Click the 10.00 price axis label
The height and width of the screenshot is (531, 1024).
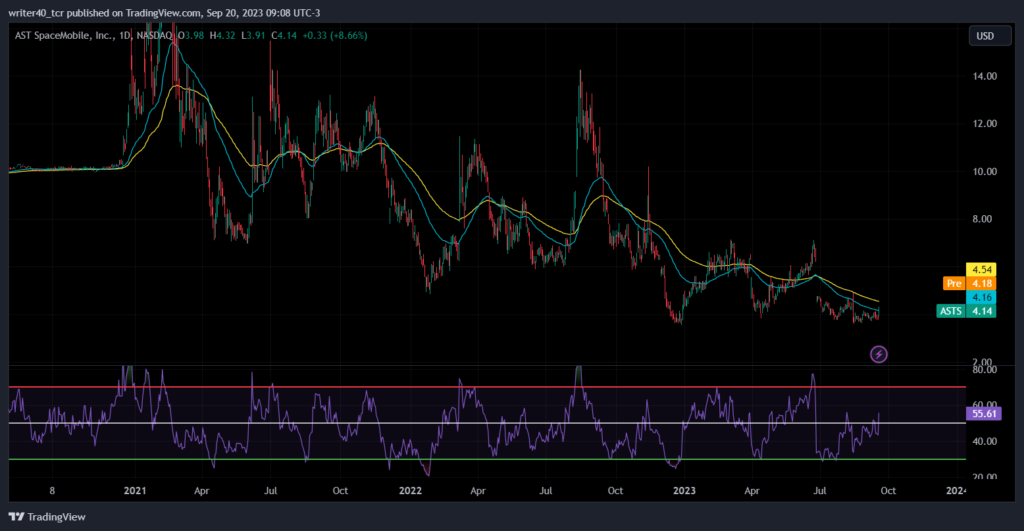[x=984, y=171]
